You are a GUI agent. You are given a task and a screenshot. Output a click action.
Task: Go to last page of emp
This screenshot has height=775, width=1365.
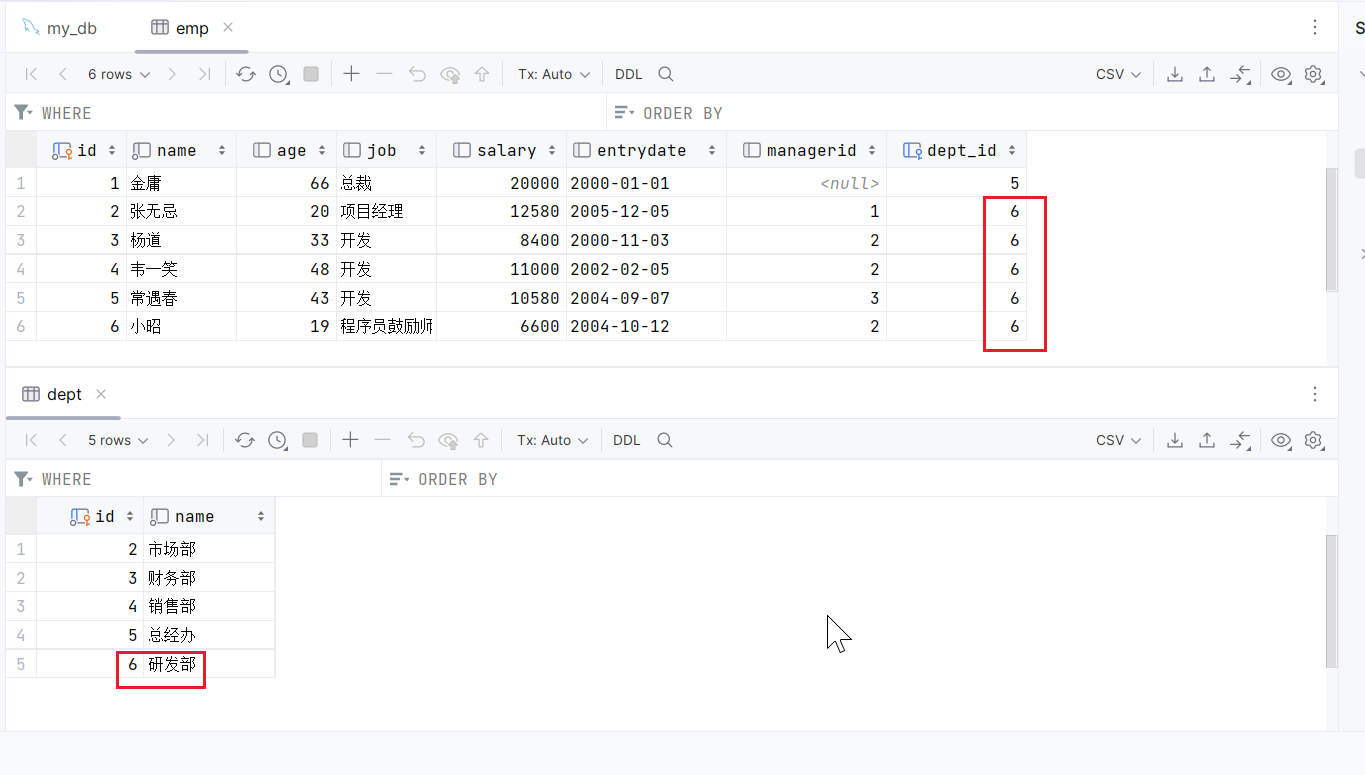tap(204, 74)
